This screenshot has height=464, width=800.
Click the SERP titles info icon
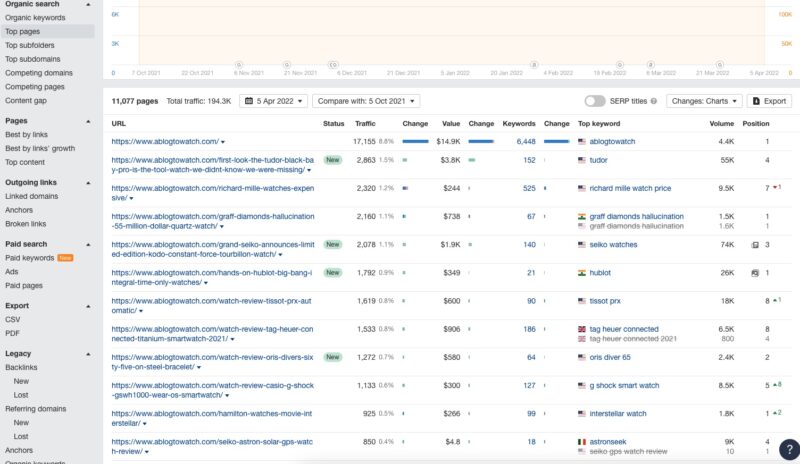[x=654, y=101]
